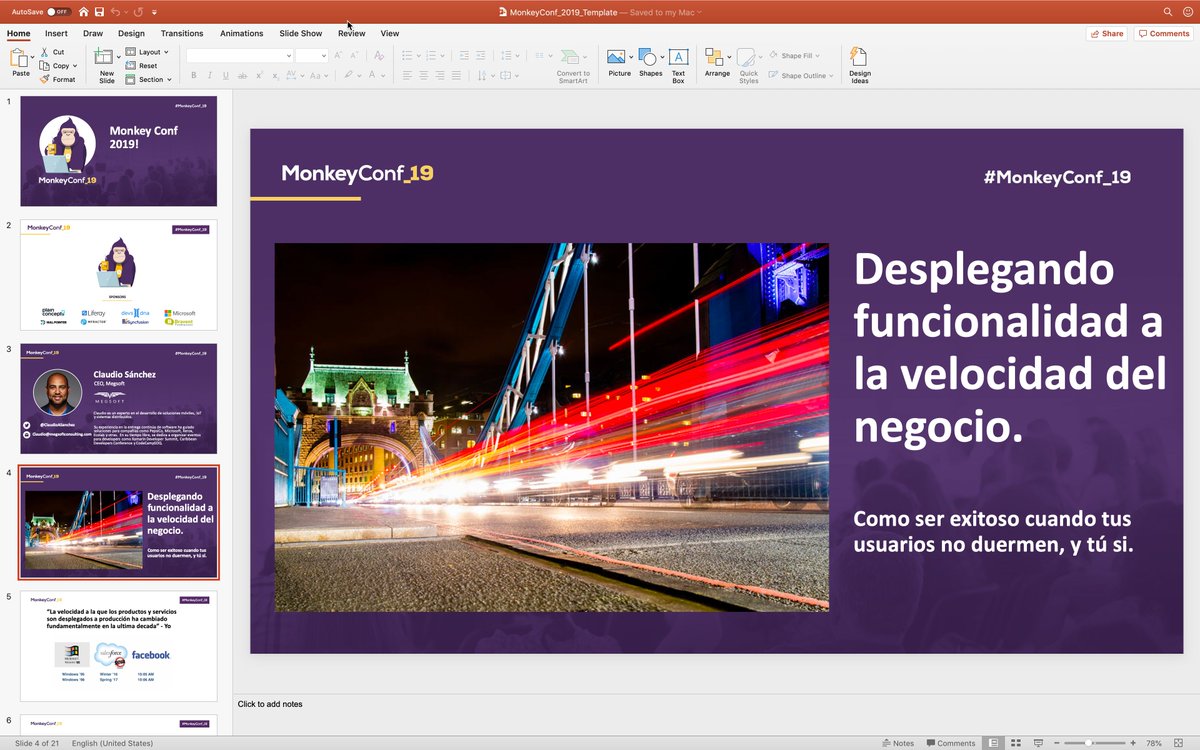Decrease font size with the small A icon

(356, 56)
